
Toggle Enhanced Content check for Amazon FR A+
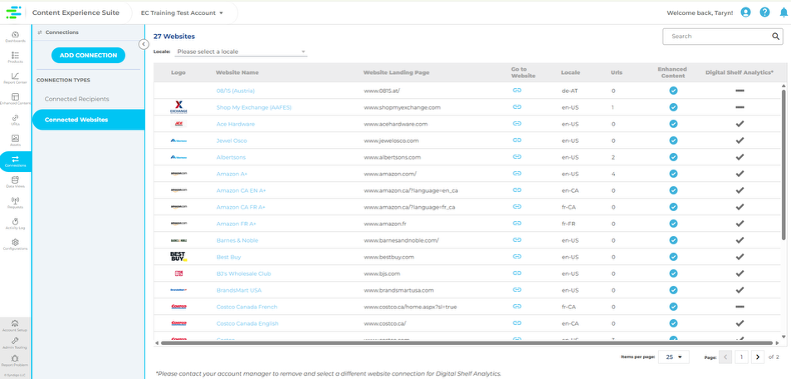[x=673, y=223]
